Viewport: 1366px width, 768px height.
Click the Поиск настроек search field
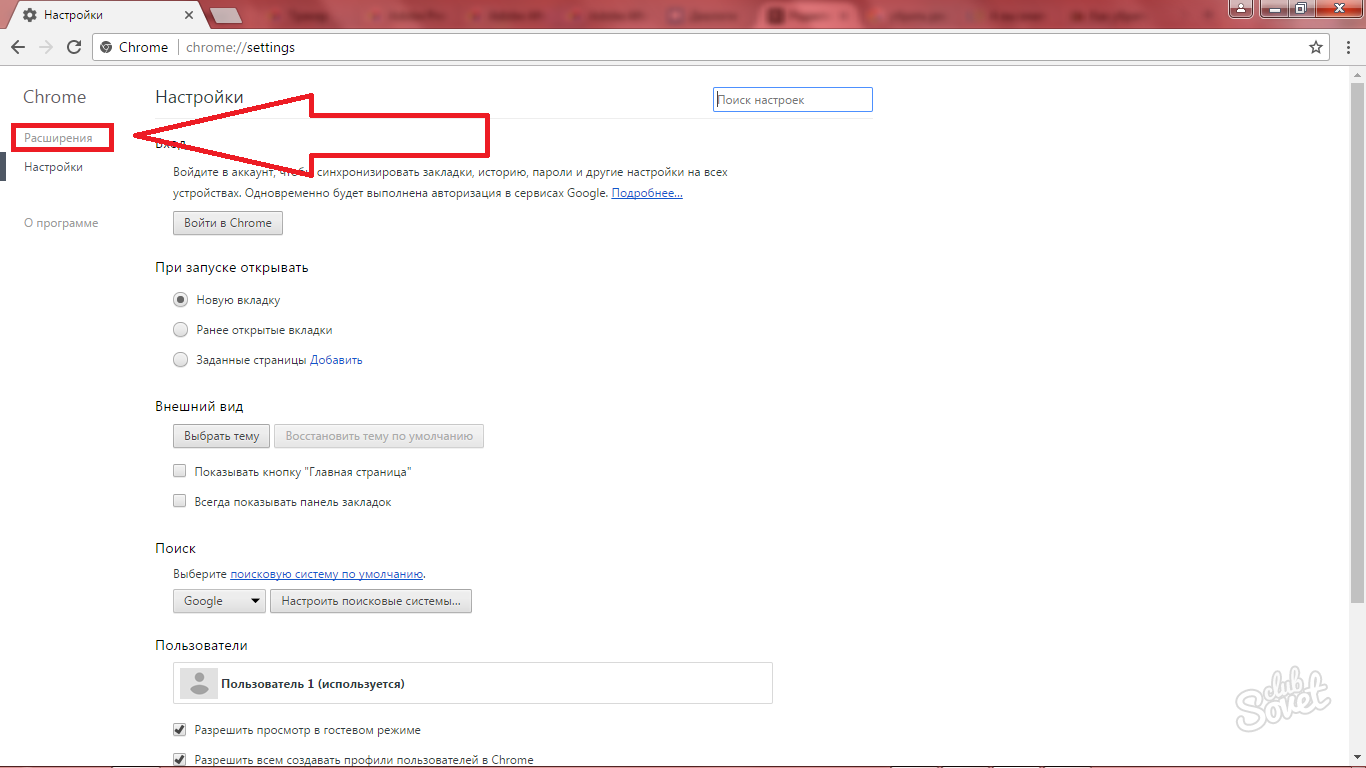tap(793, 100)
